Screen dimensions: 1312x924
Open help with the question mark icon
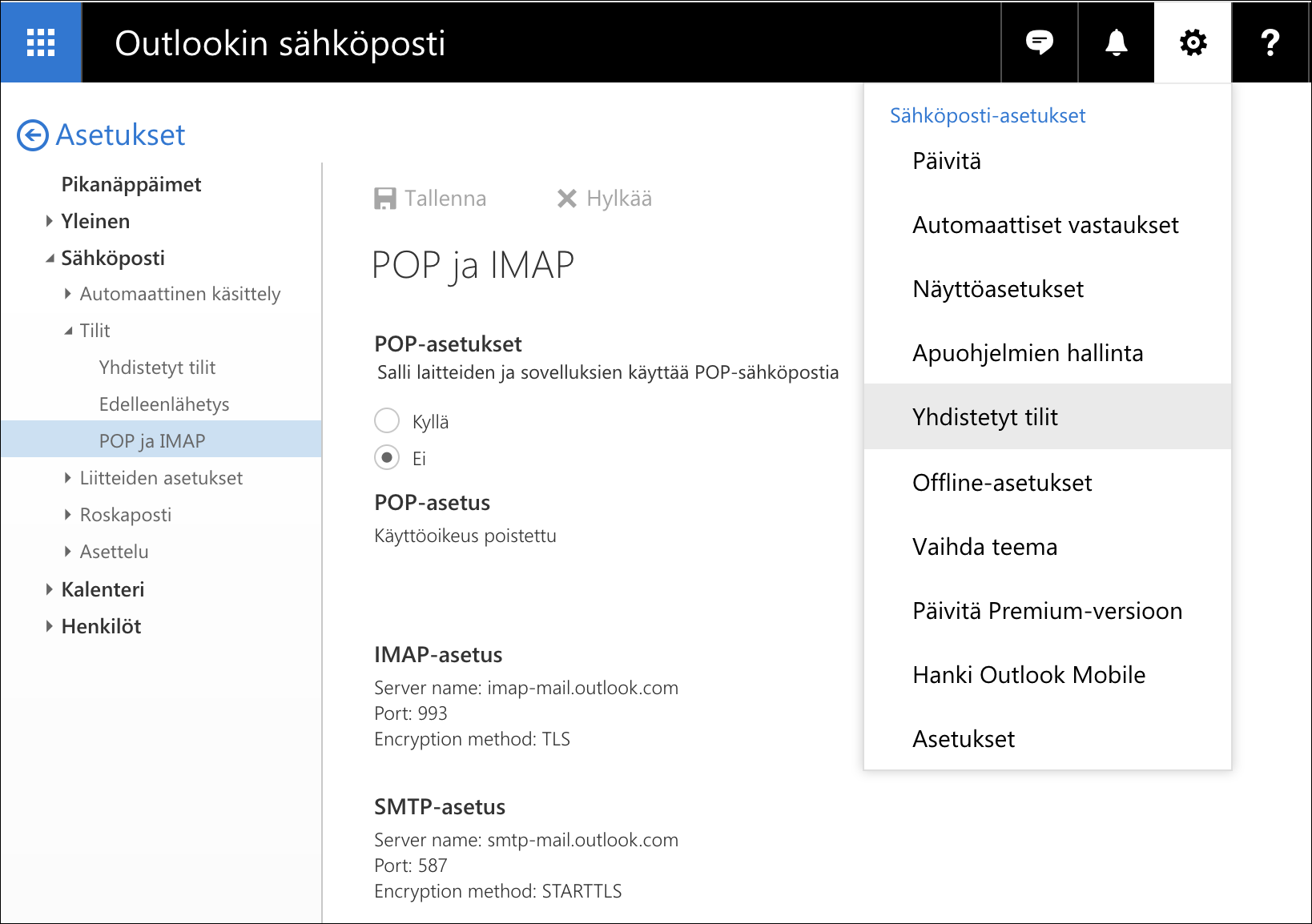coord(1270,42)
